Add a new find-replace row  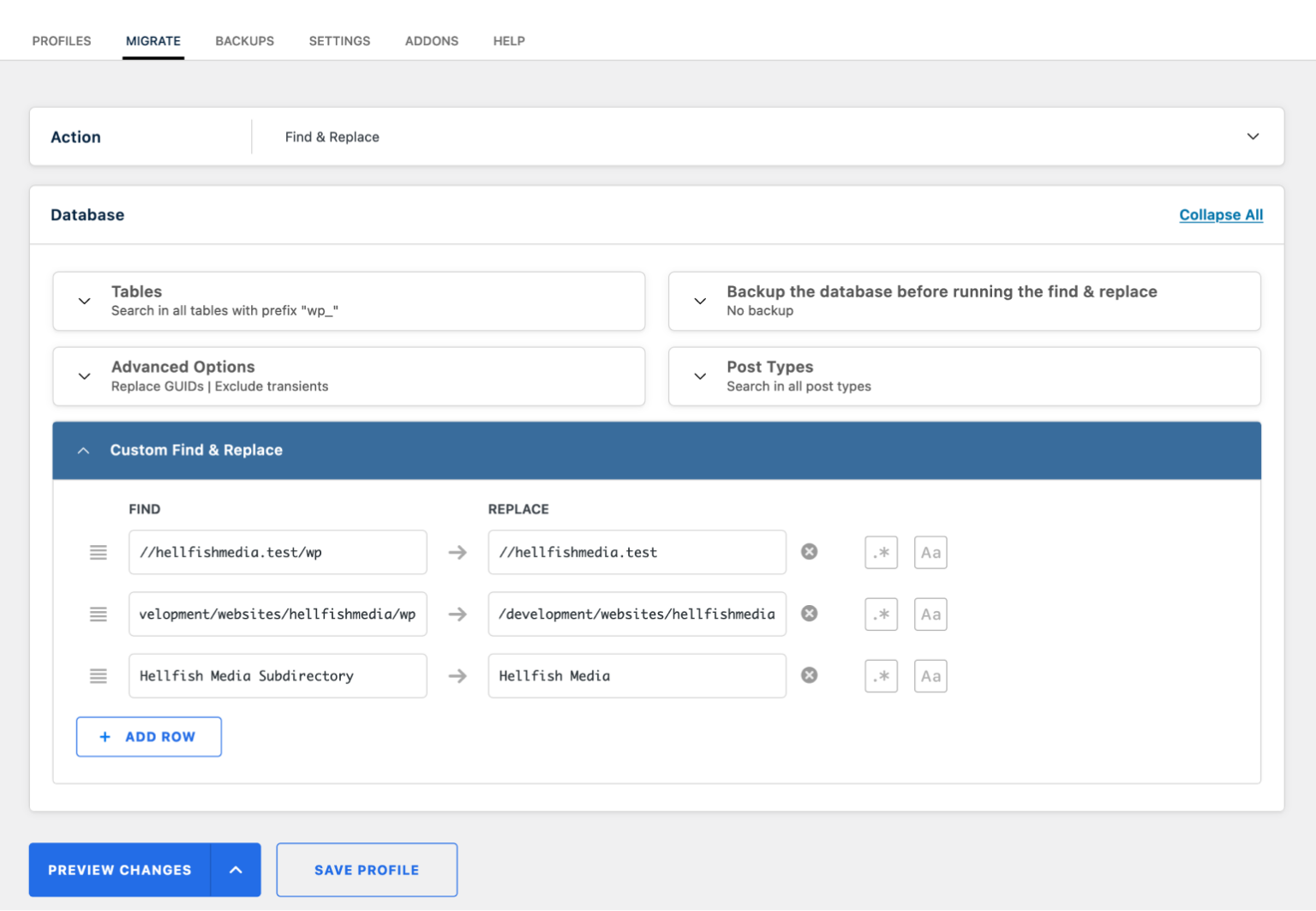point(148,736)
